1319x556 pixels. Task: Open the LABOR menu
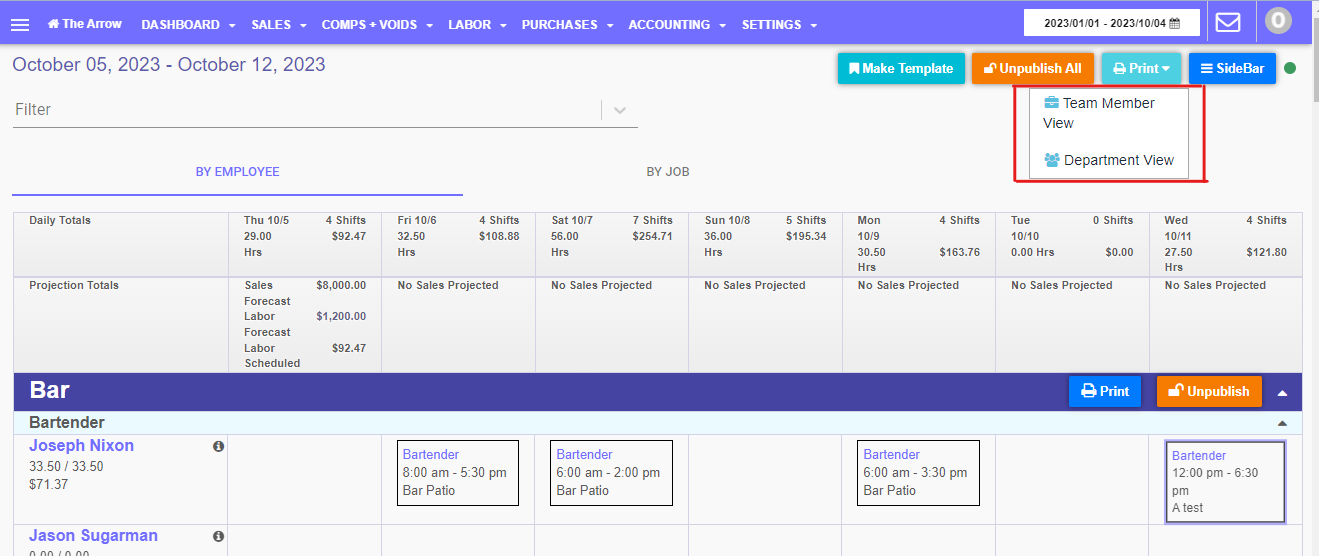point(477,25)
